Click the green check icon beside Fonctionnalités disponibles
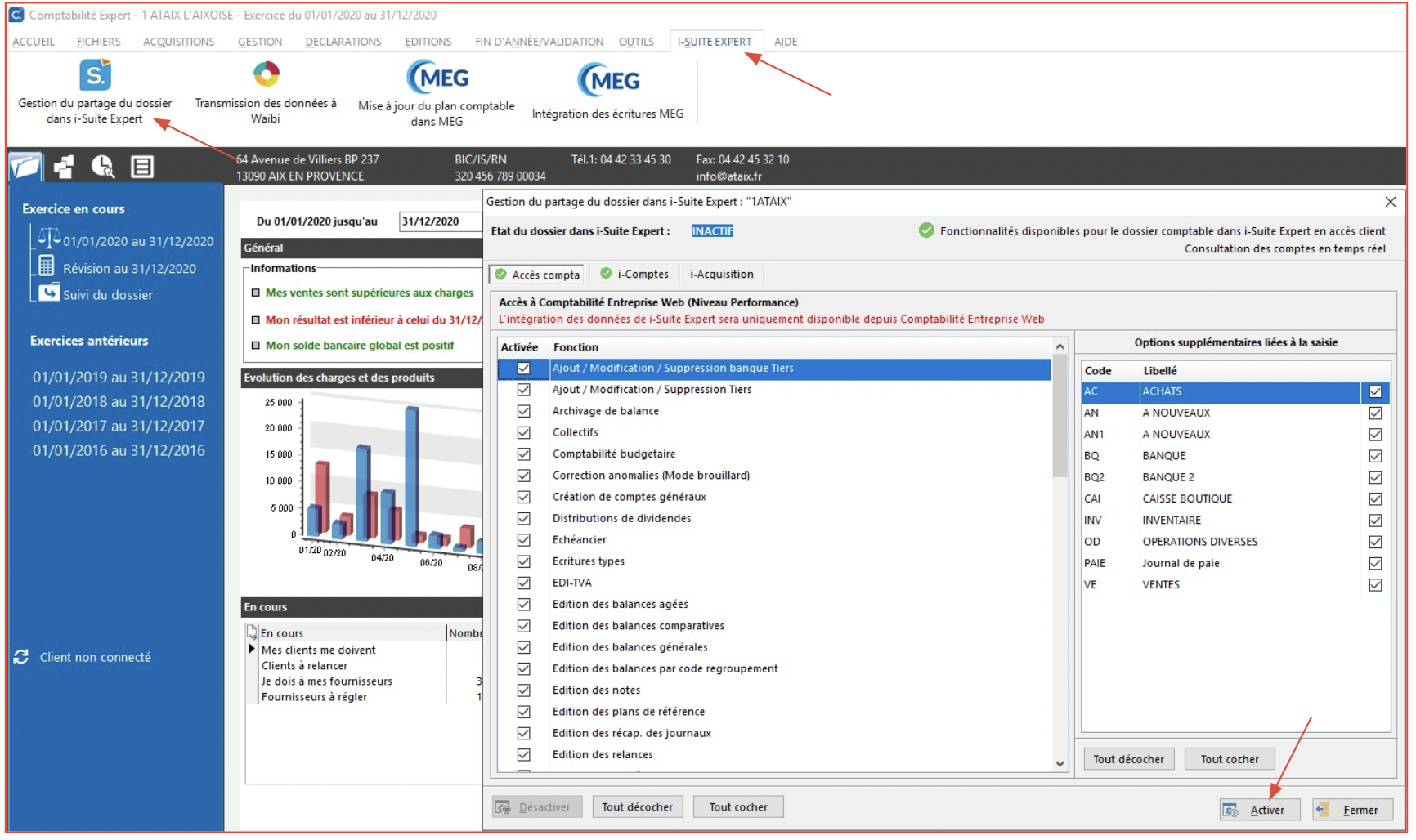 (x=926, y=230)
